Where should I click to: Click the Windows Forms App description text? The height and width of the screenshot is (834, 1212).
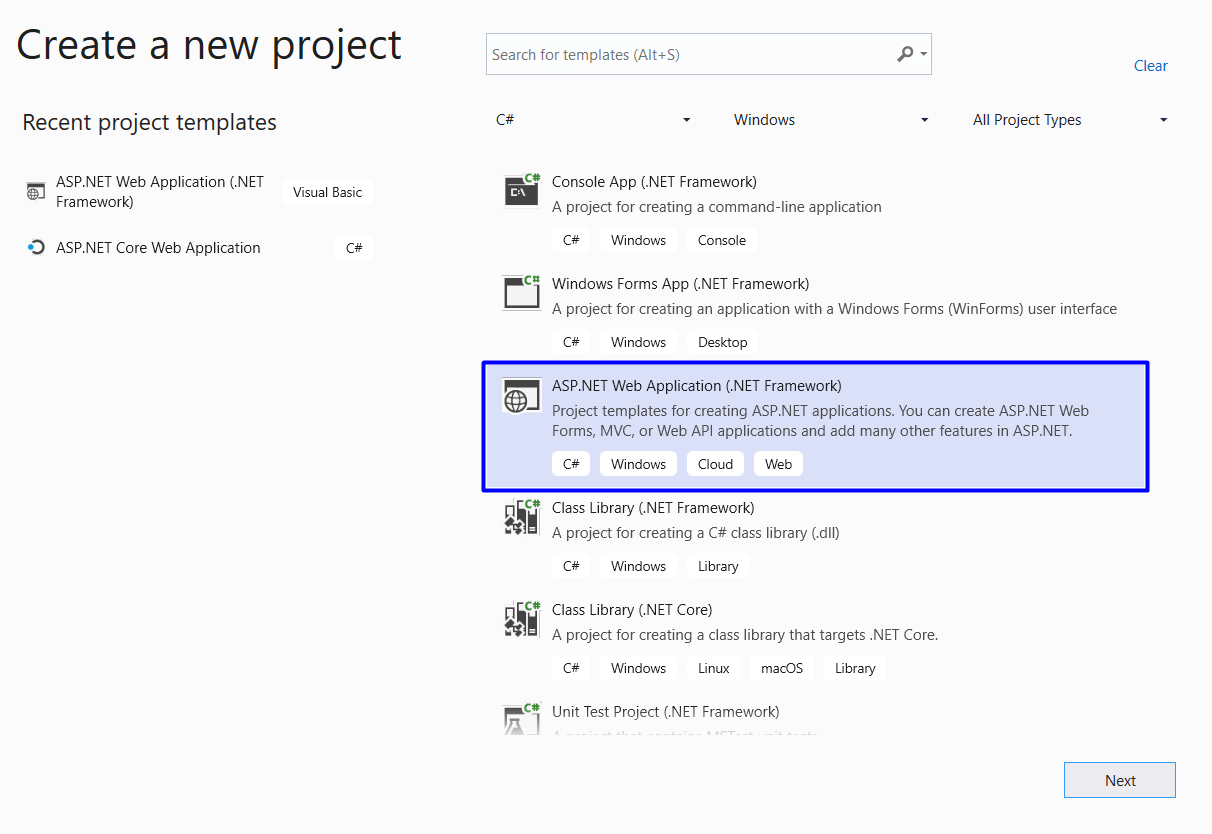coord(835,309)
